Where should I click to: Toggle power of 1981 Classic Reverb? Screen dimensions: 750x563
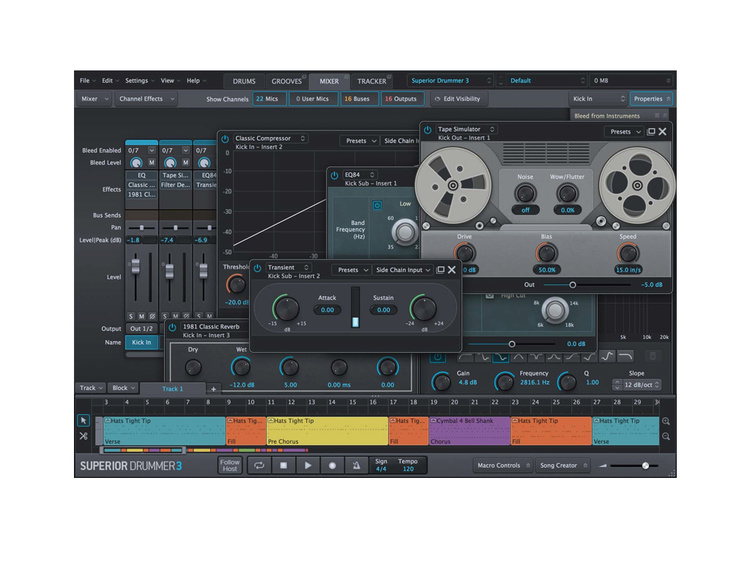coord(172,328)
